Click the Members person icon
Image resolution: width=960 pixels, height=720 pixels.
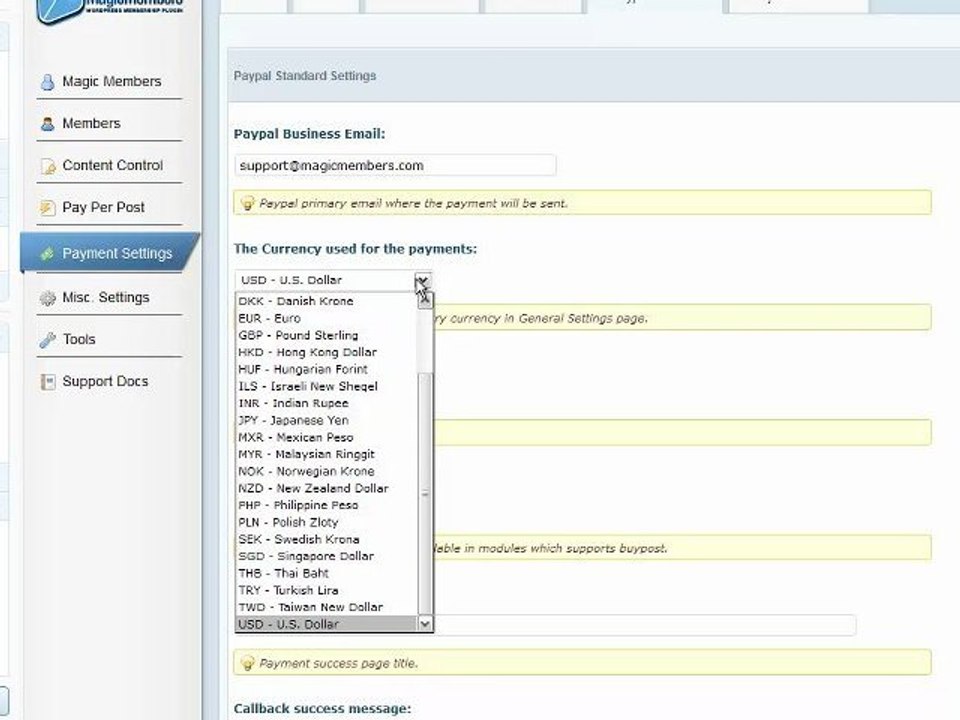(47, 124)
